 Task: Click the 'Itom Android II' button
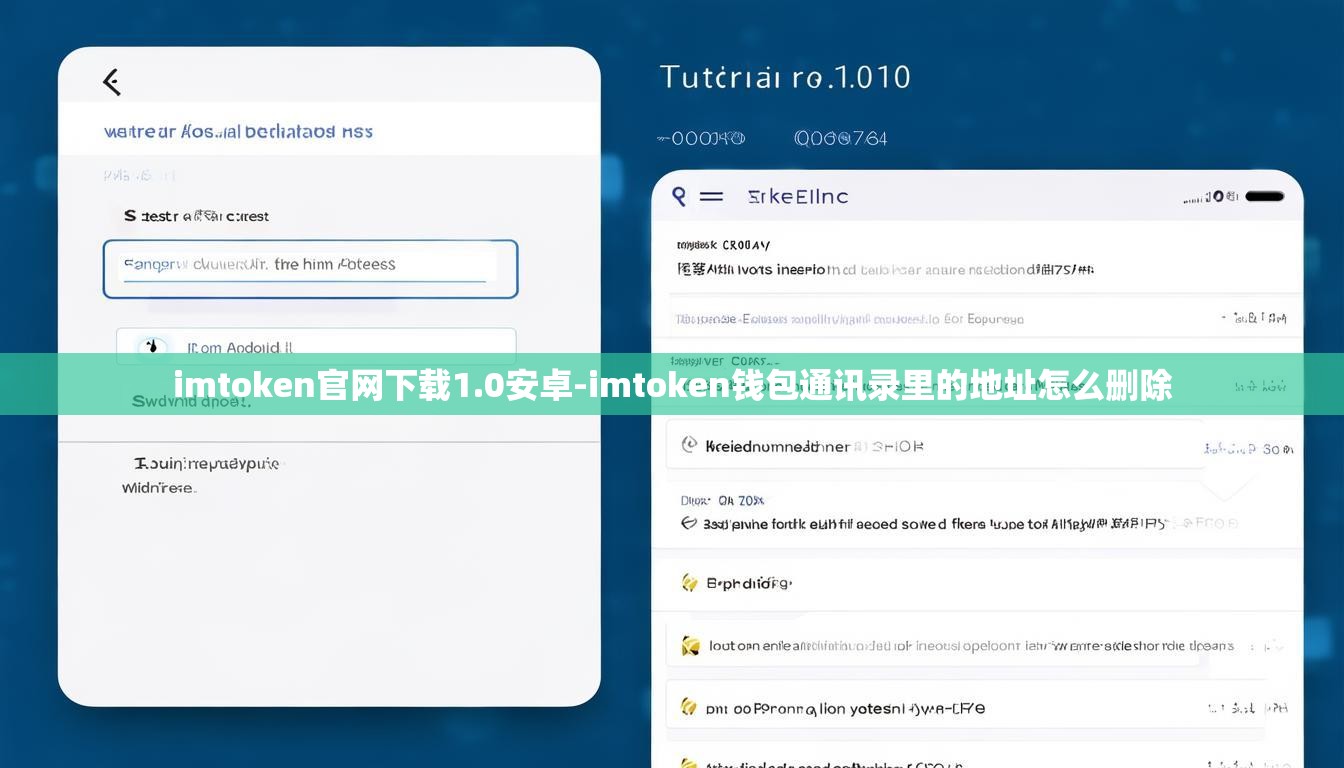pos(316,347)
